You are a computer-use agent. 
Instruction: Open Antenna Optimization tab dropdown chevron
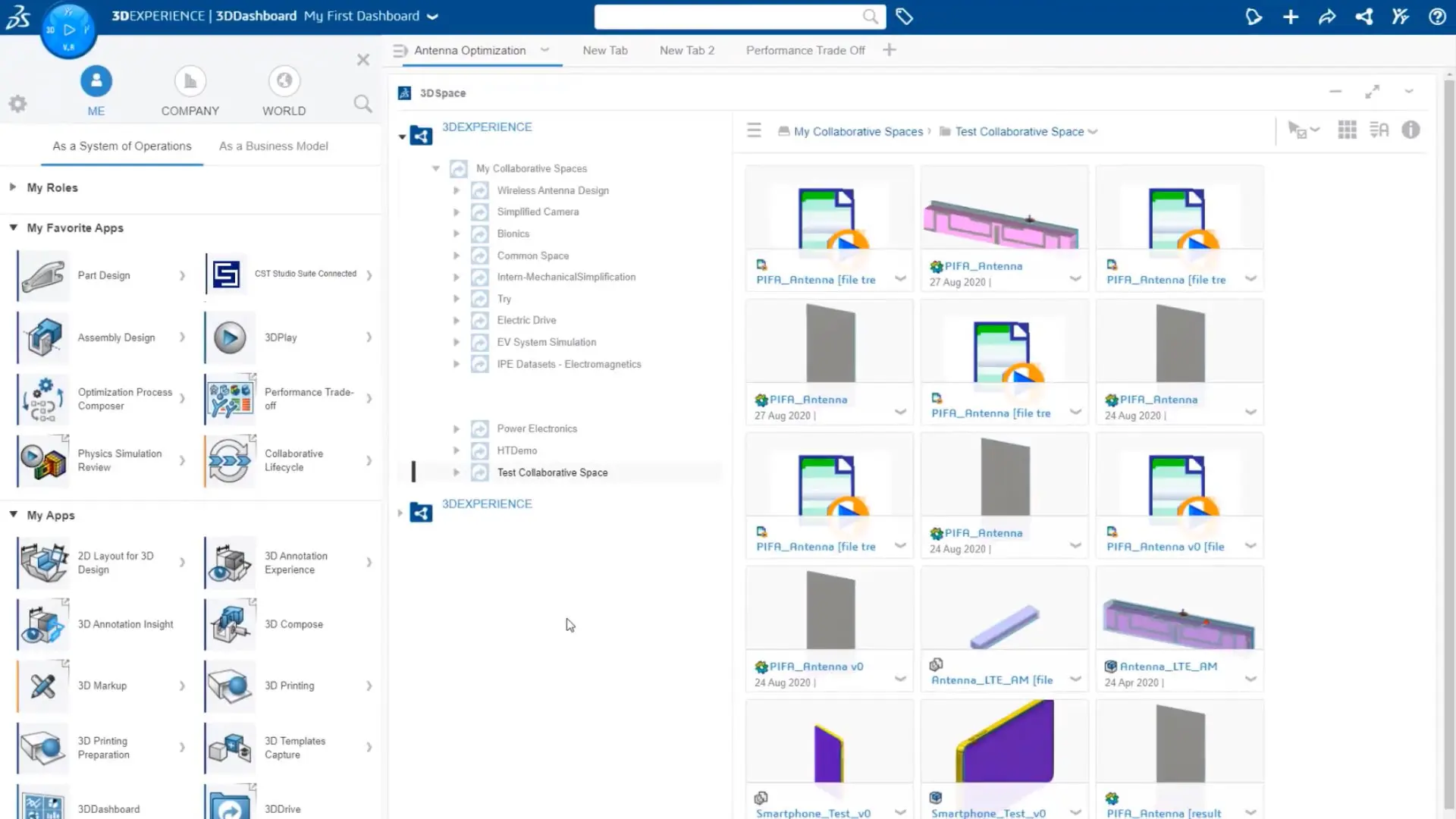click(x=544, y=50)
